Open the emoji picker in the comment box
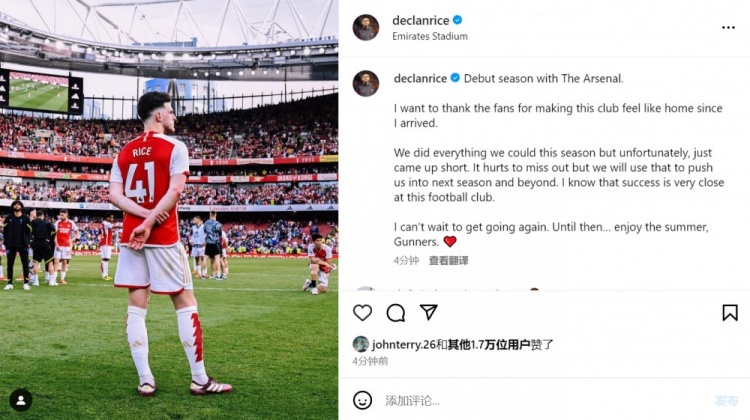 point(363,400)
